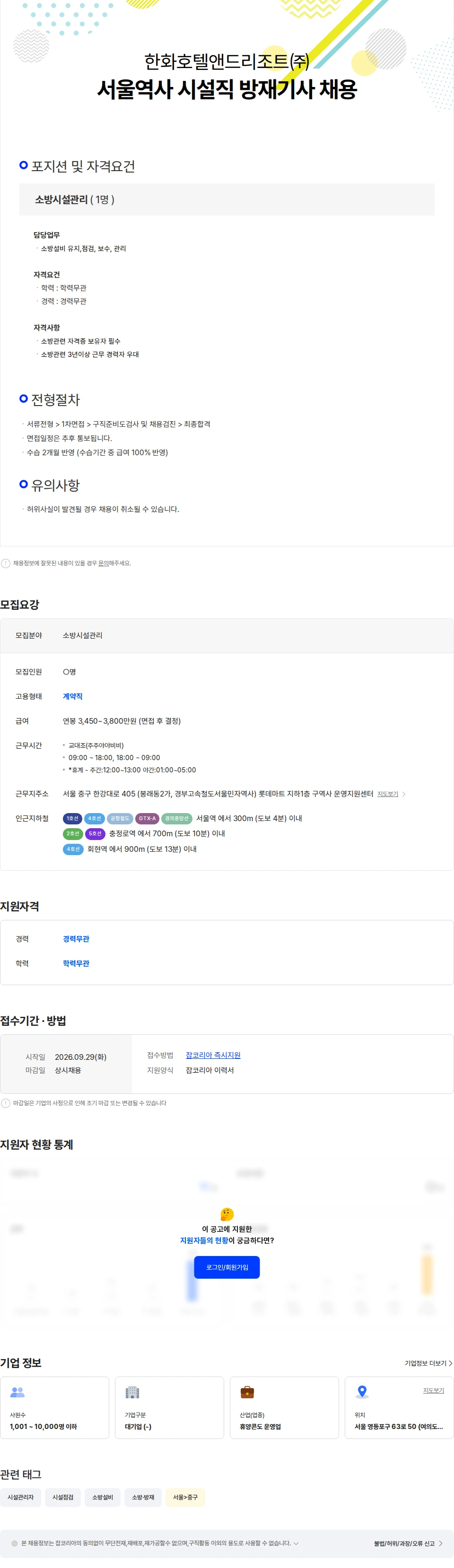Click the 연봉 3,450~3,800만원 salary text
This screenshot has height=1568, width=454.
[x=122, y=721]
